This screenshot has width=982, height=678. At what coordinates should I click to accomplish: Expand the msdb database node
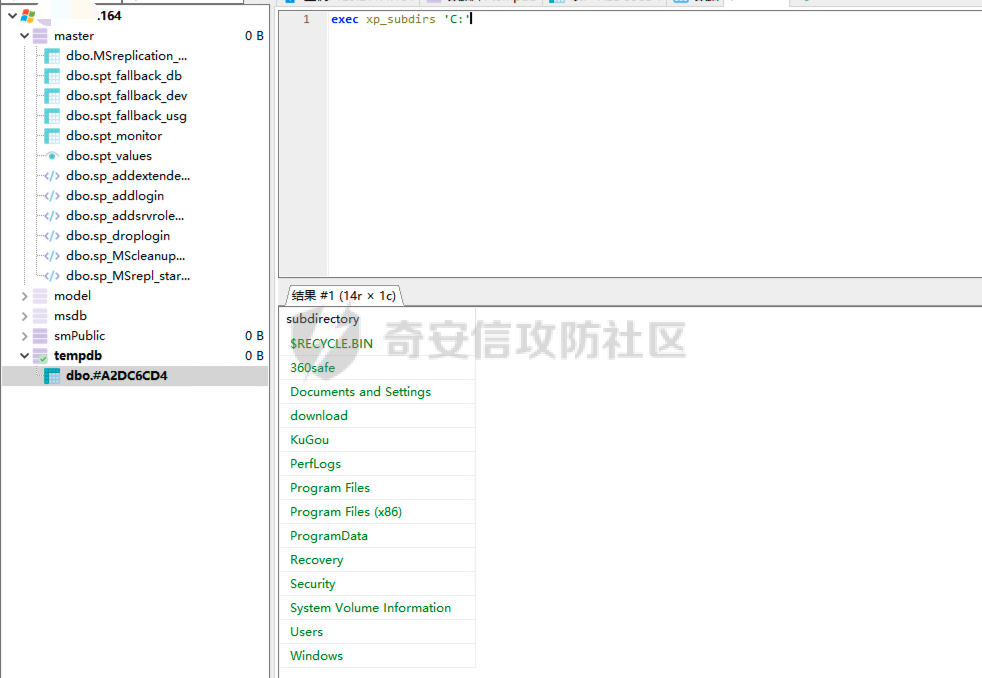(x=25, y=316)
